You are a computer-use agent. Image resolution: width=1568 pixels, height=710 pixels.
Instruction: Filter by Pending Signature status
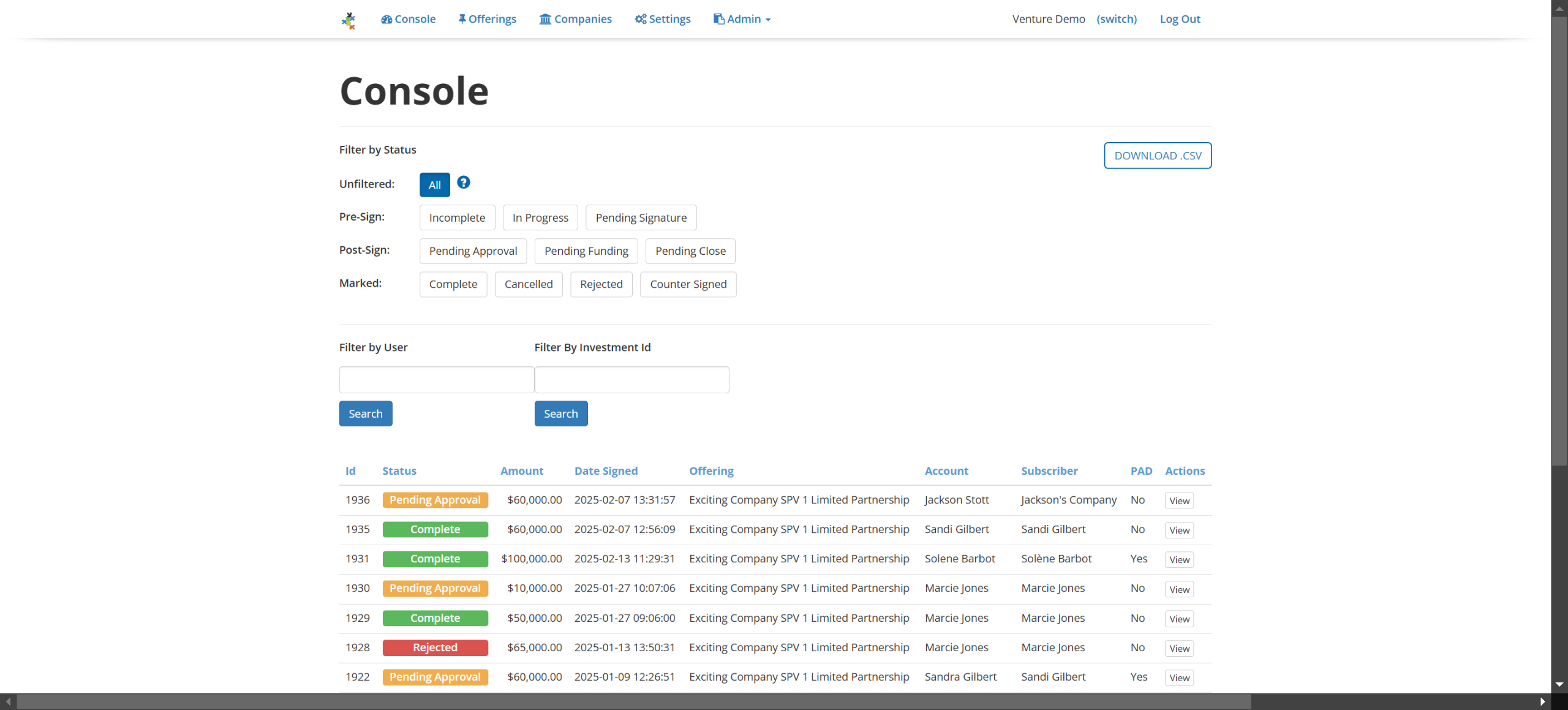coord(641,217)
